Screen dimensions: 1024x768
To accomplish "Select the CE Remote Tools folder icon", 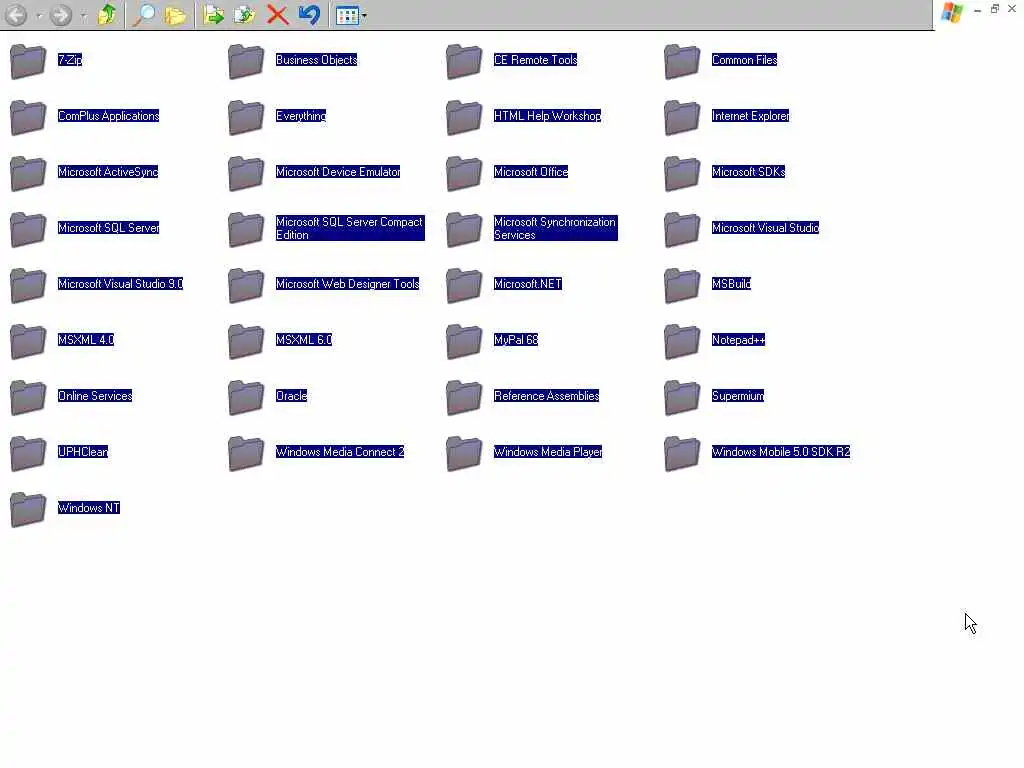I will tap(464, 61).
